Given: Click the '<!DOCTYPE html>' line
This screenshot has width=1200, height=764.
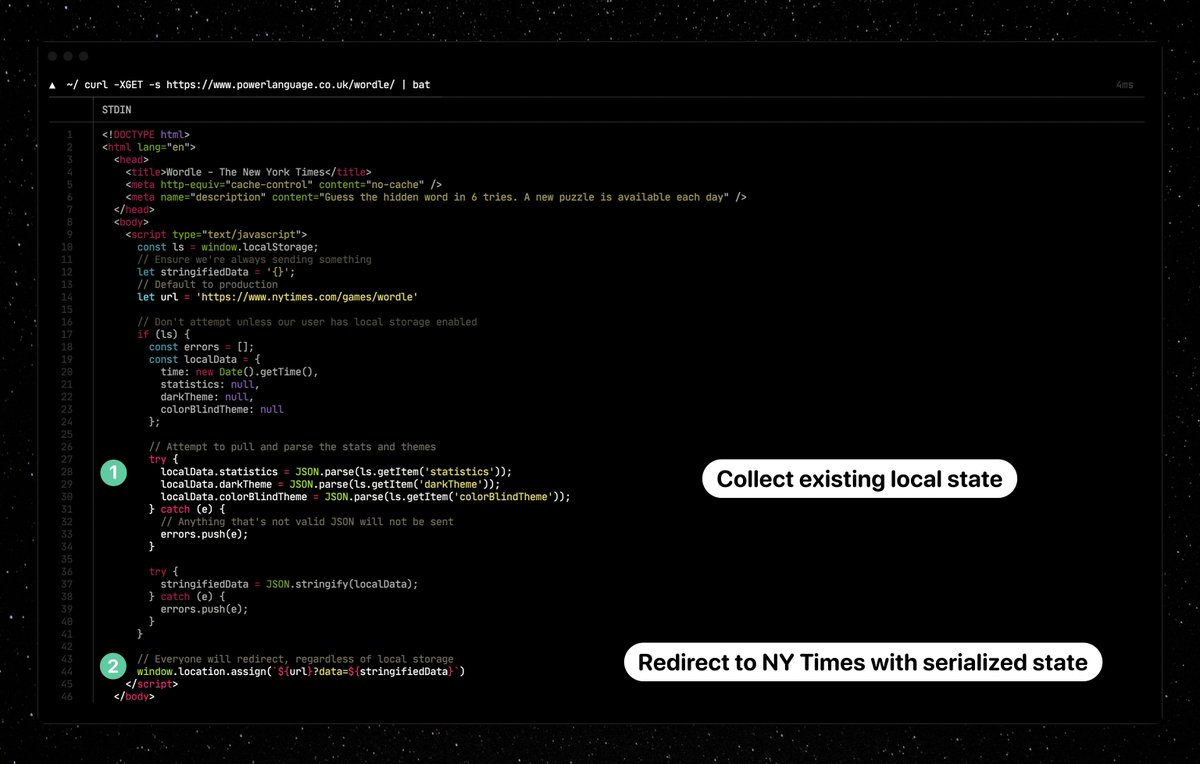Looking at the screenshot, I should (145, 134).
